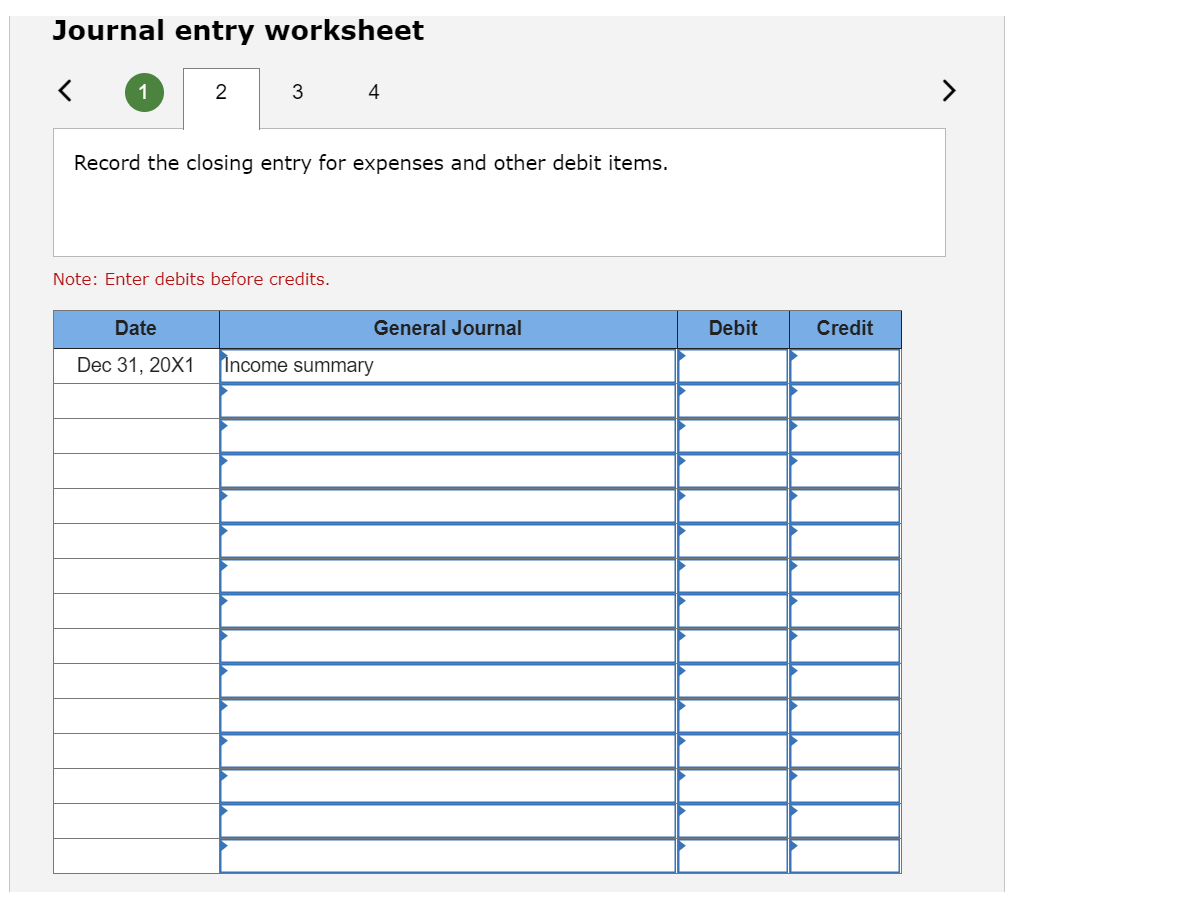Click the General Journal column header
The width and height of the screenshot is (1178, 912).
coord(448,328)
